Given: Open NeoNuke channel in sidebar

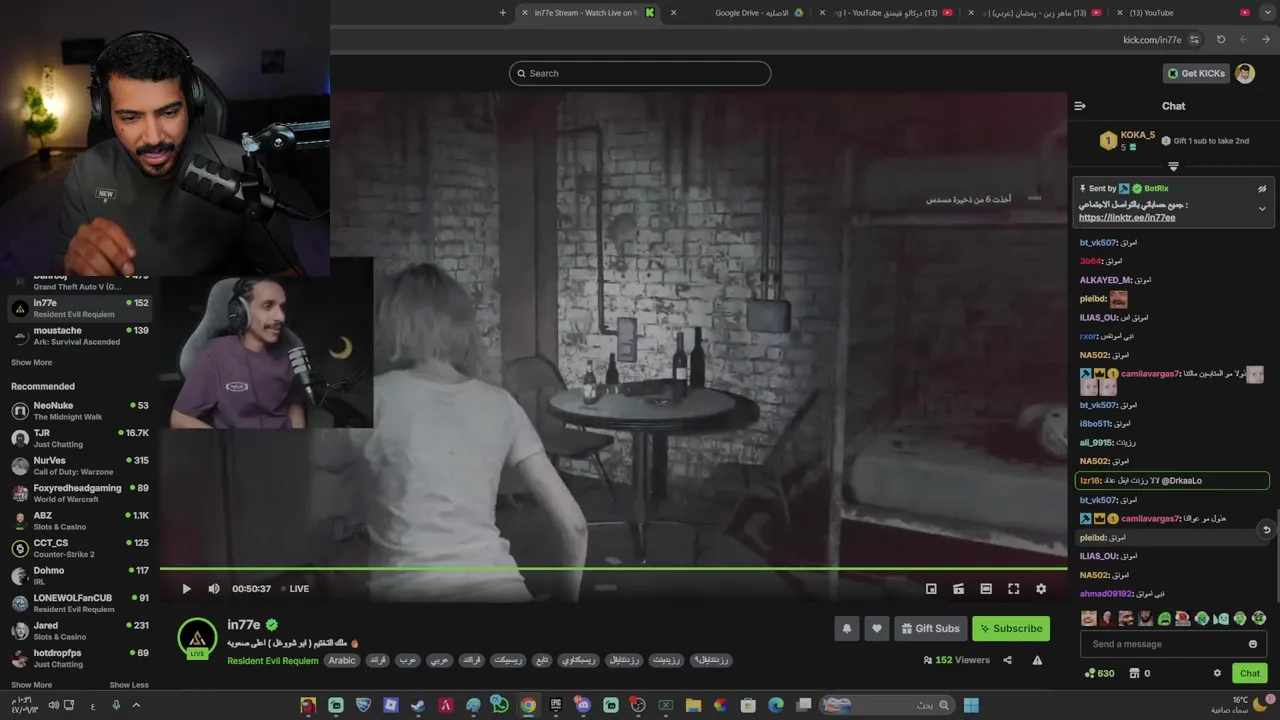Looking at the screenshot, I should point(80,411).
